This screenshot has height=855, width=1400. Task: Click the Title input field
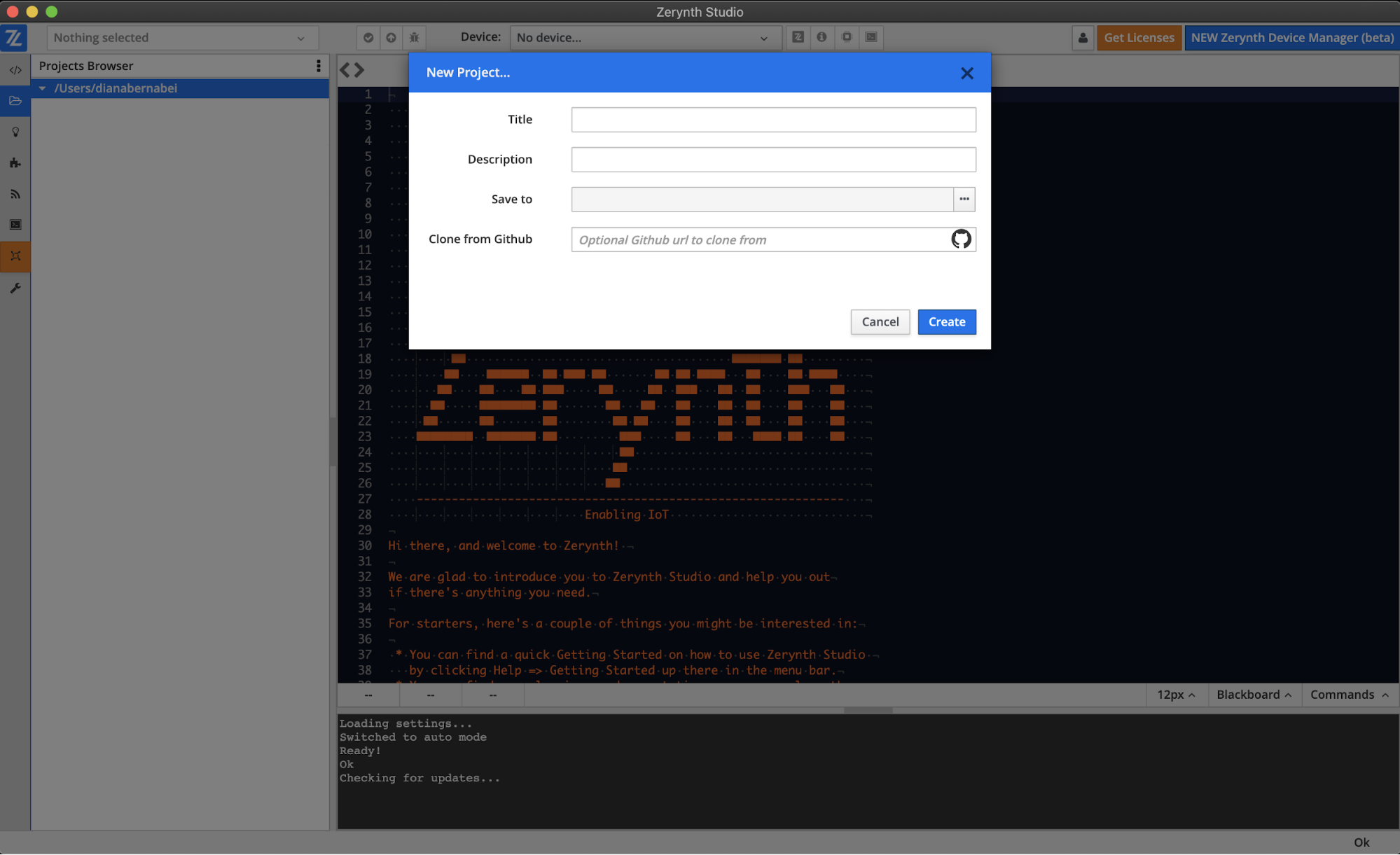(773, 120)
